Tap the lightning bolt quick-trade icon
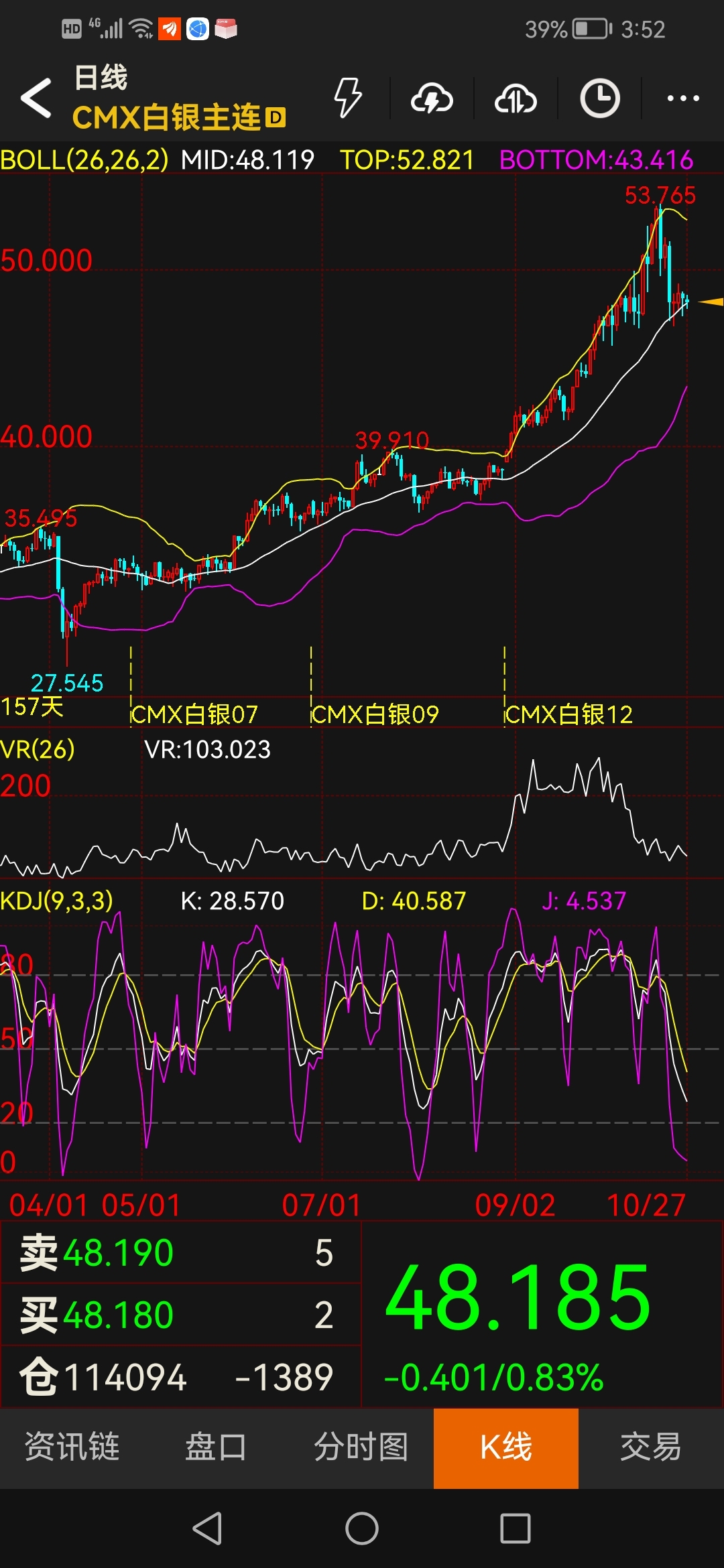Viewport: 724px width, 1568px height. (x=348, y=98)
